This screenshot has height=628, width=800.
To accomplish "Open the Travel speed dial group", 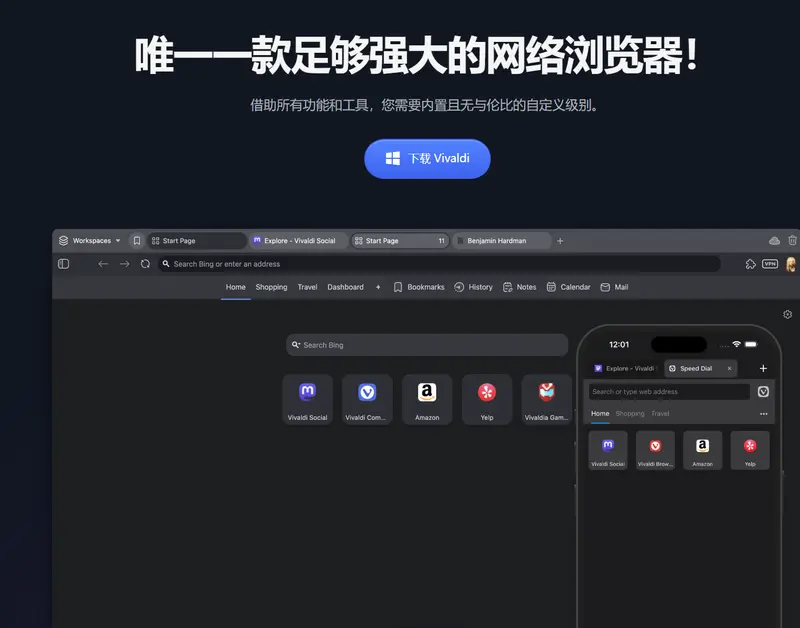I will pos(307,287).
